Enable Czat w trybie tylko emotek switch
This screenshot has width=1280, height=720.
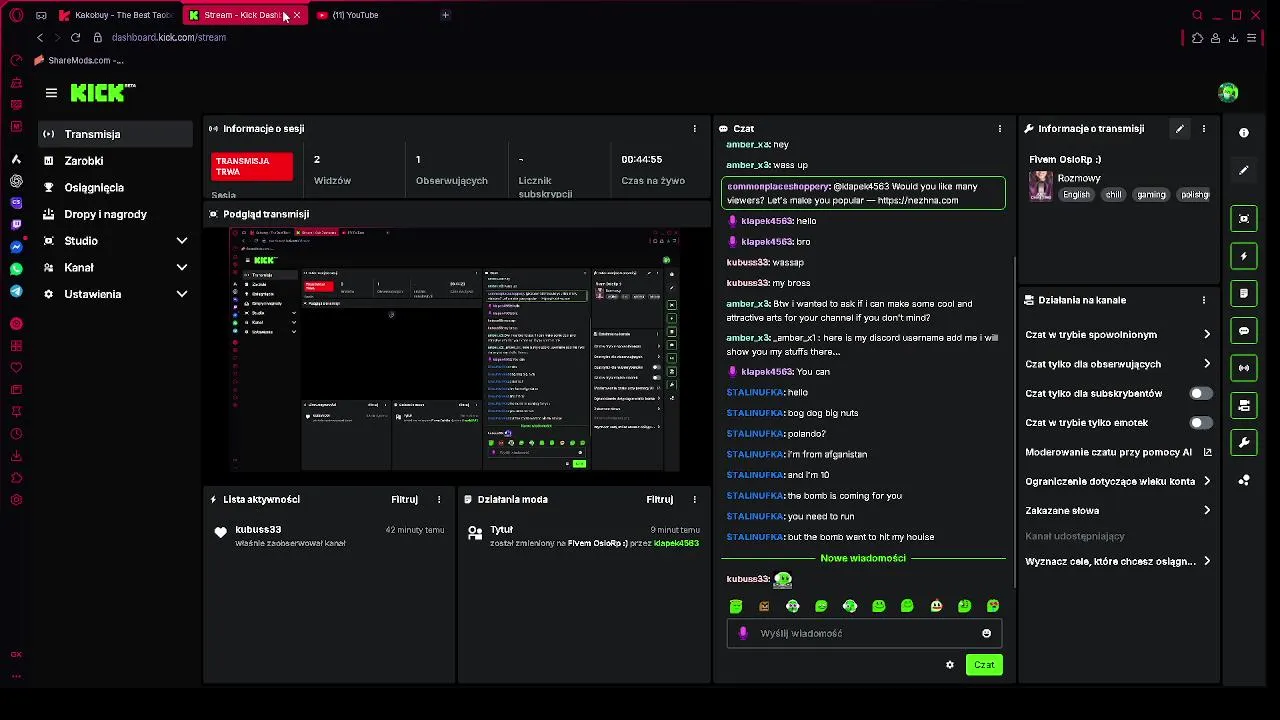point(1201,423)
